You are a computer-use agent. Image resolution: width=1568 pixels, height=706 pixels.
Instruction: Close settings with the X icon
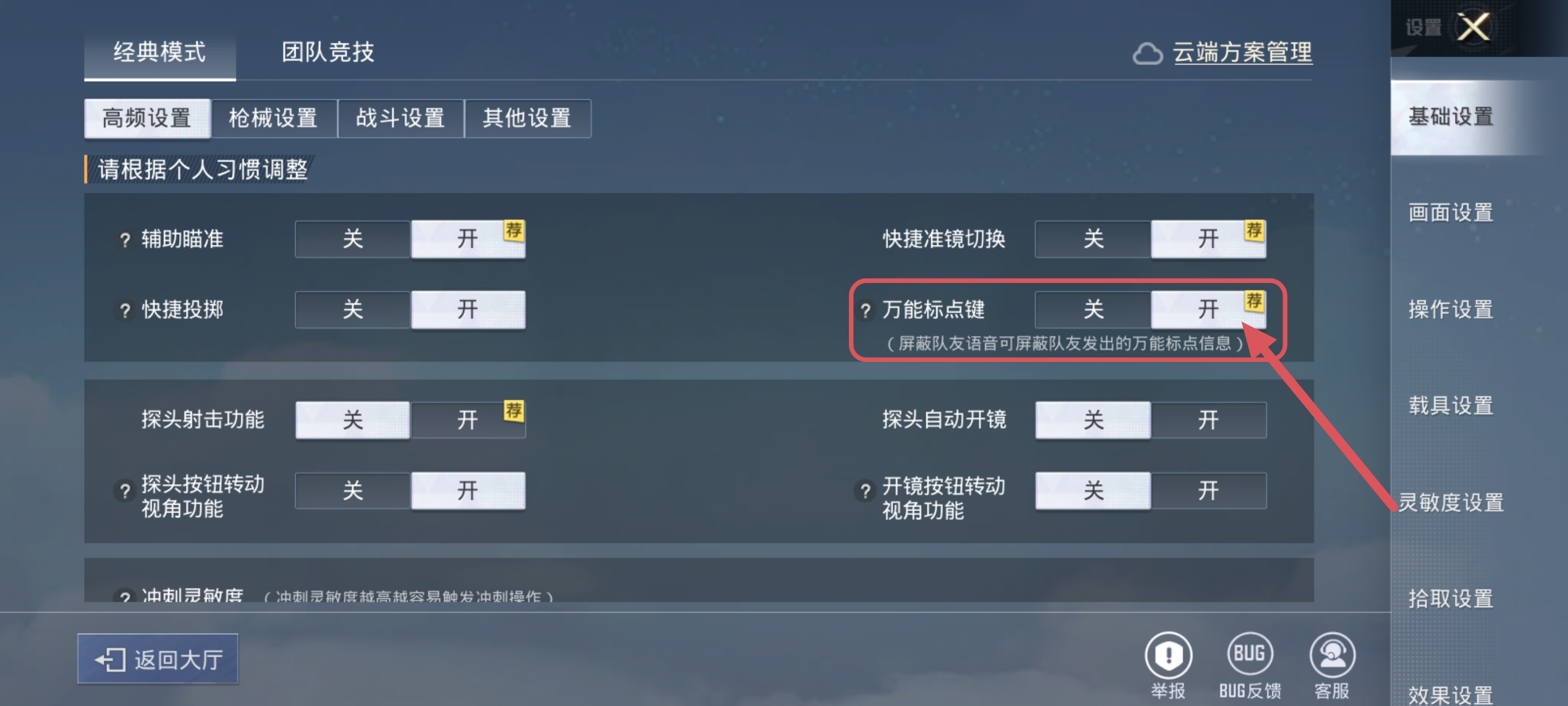point(1474,27)
